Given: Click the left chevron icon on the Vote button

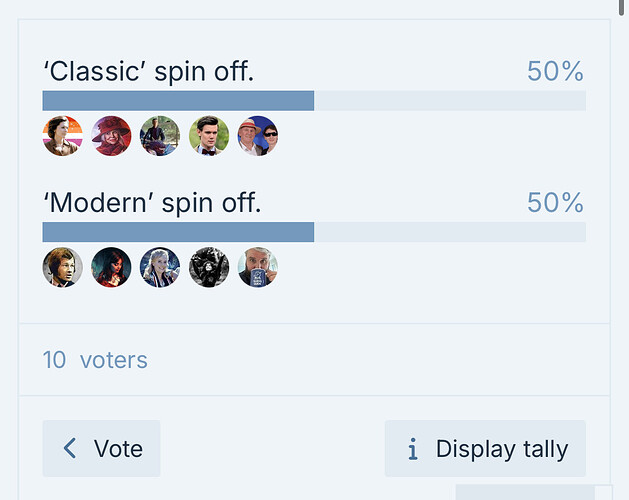Looking at the screenshot, I should (x=70, y=448).
